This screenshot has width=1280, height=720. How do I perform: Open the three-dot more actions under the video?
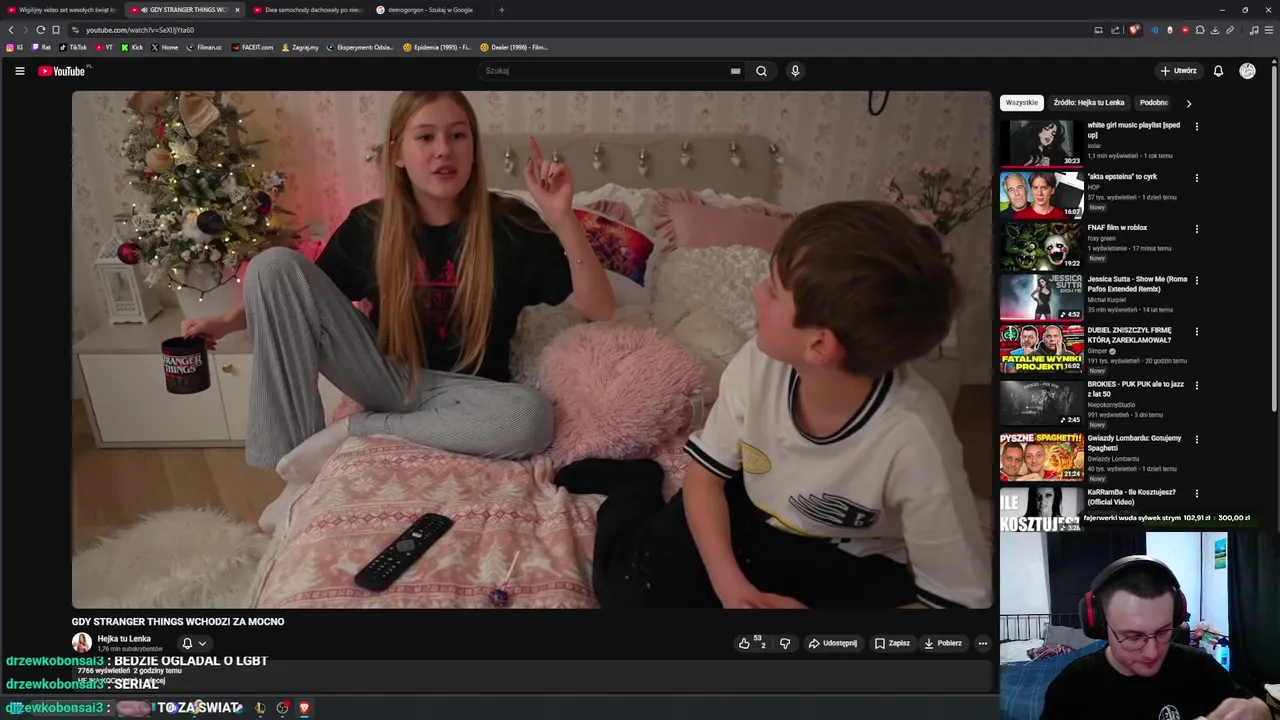pyautogui.click(x=983, y=643)
